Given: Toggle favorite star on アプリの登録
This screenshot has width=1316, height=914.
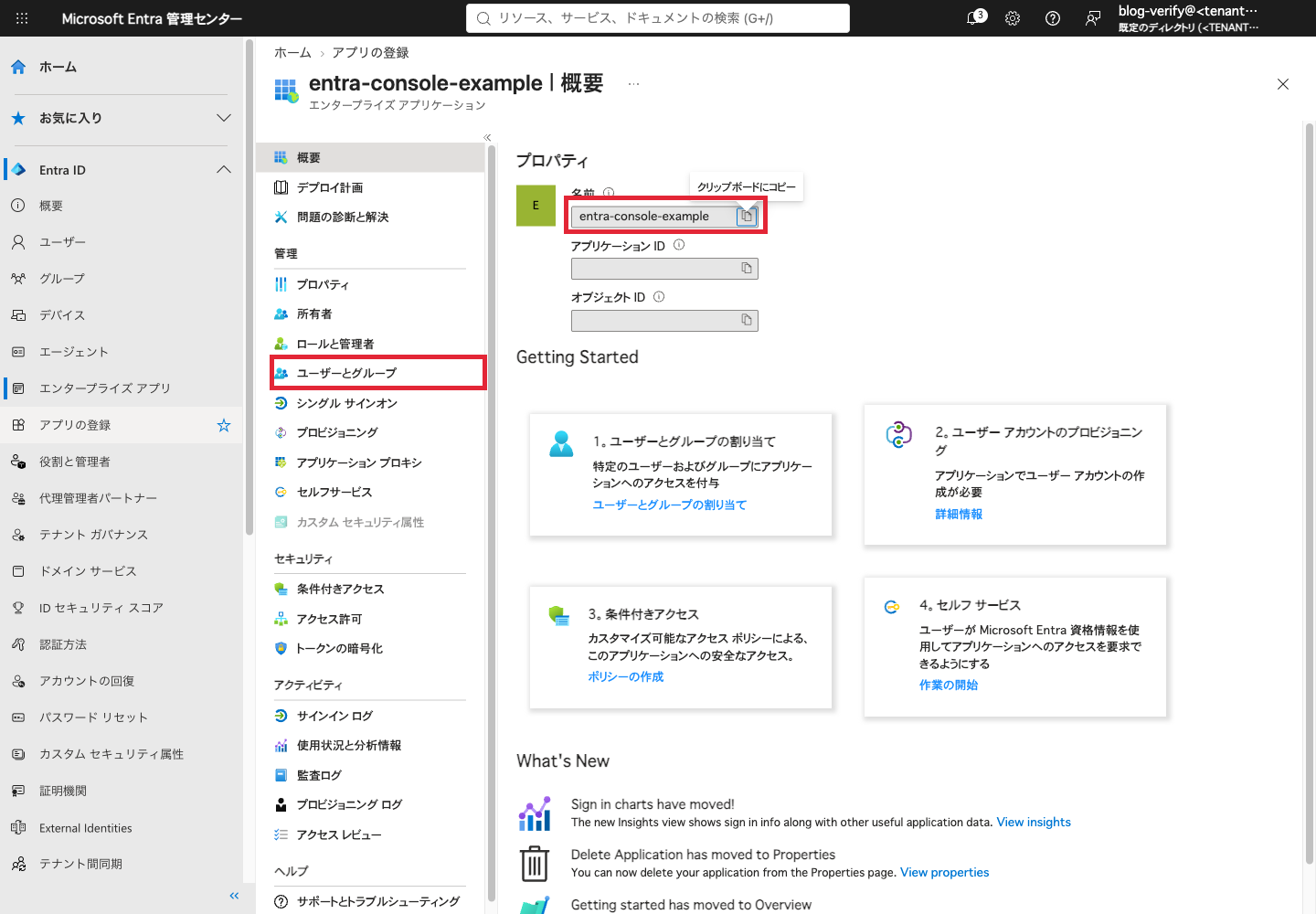Looking at the screenshot, I should click(224, 425).
